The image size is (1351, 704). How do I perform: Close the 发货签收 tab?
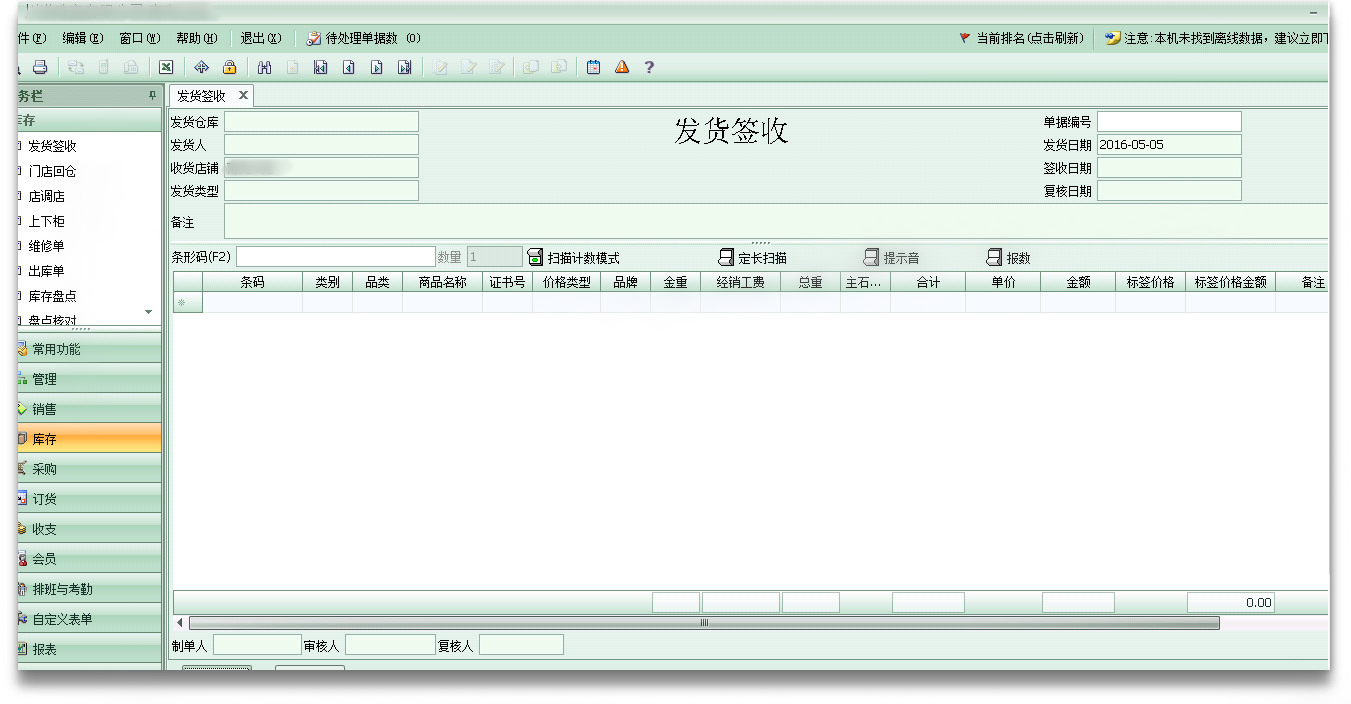(243, 96)
